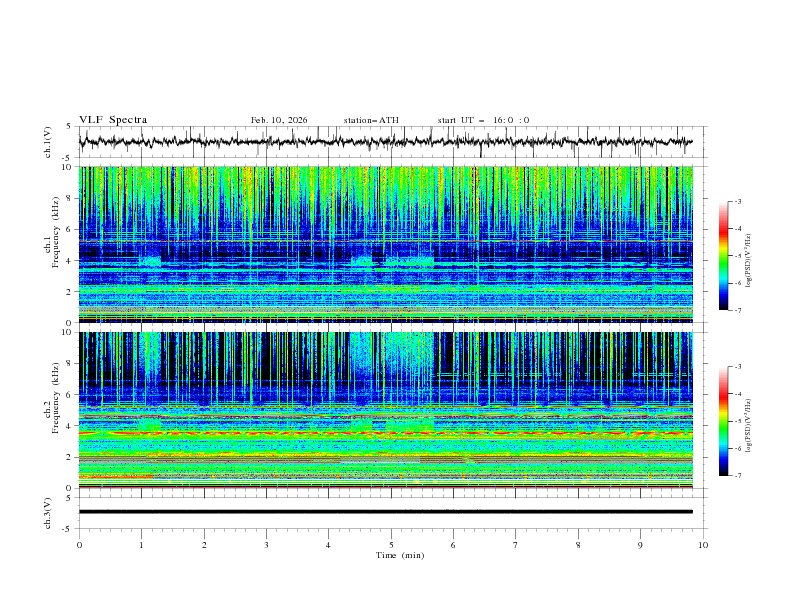
Task: Click the upper color scale bar for ch.1
Action: coord(723,256)
